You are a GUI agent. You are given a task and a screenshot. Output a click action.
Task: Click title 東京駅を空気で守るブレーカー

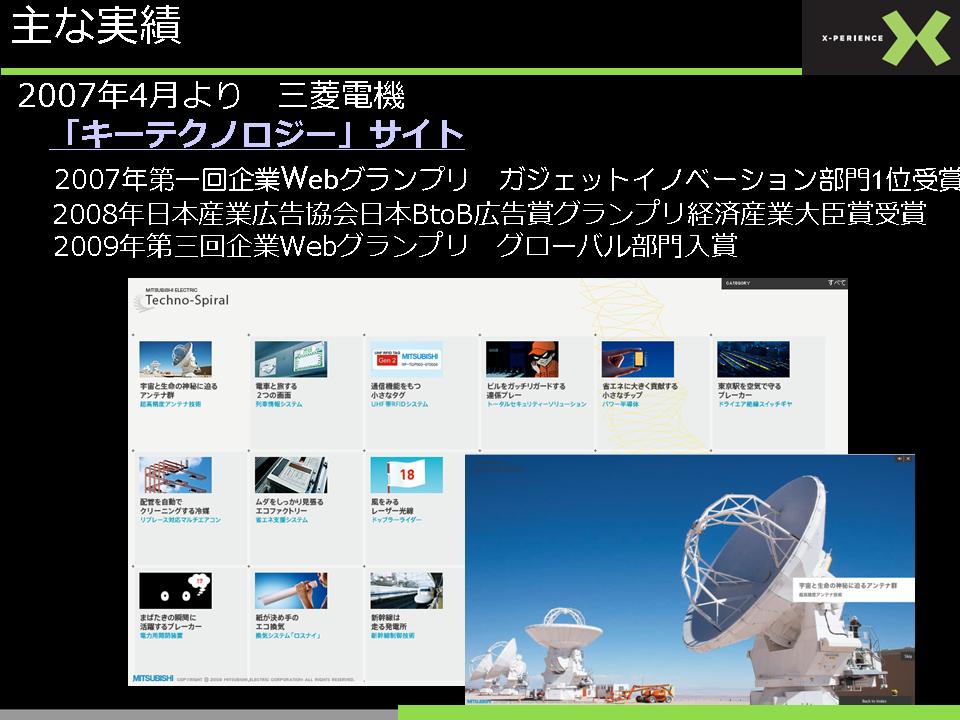click(749, 391)
